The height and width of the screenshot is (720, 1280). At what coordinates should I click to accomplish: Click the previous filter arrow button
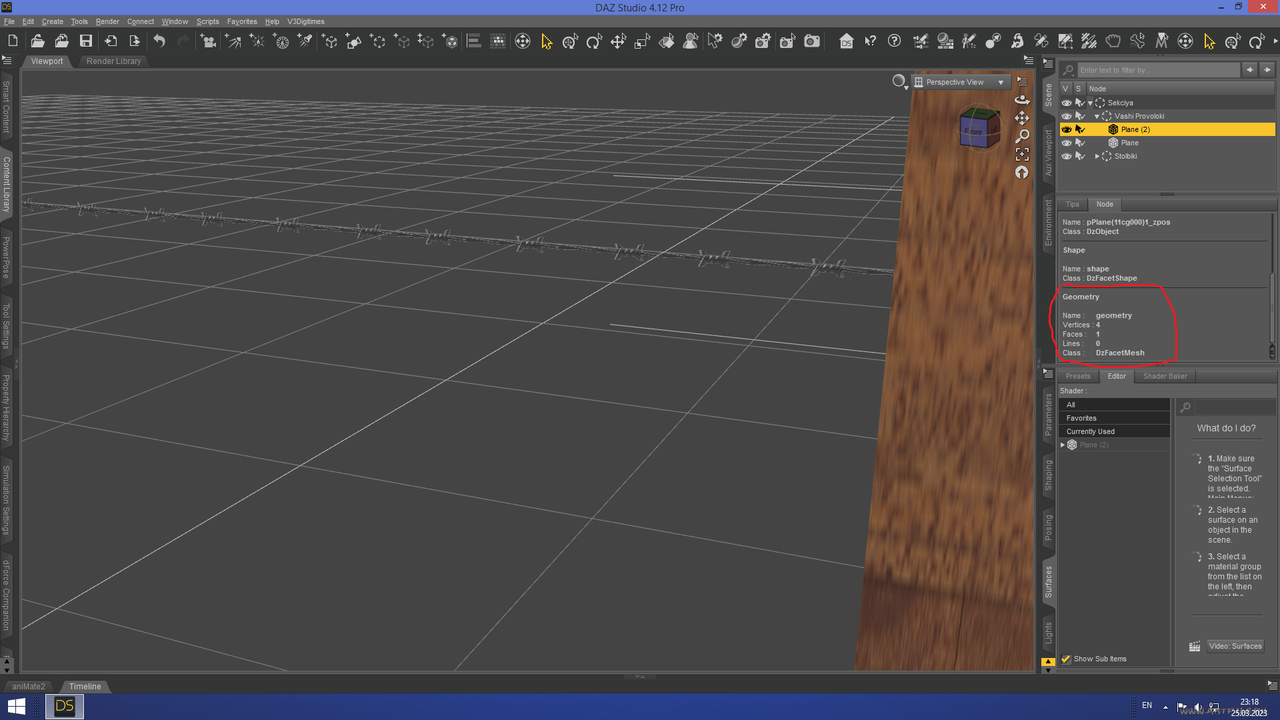1250,70
